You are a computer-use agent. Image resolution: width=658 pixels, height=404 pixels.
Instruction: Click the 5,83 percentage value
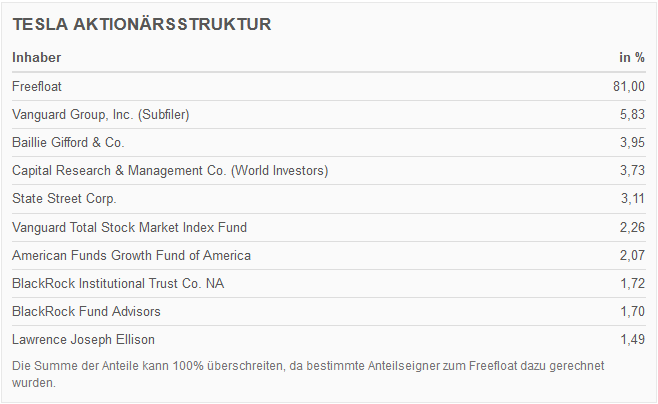632,115
